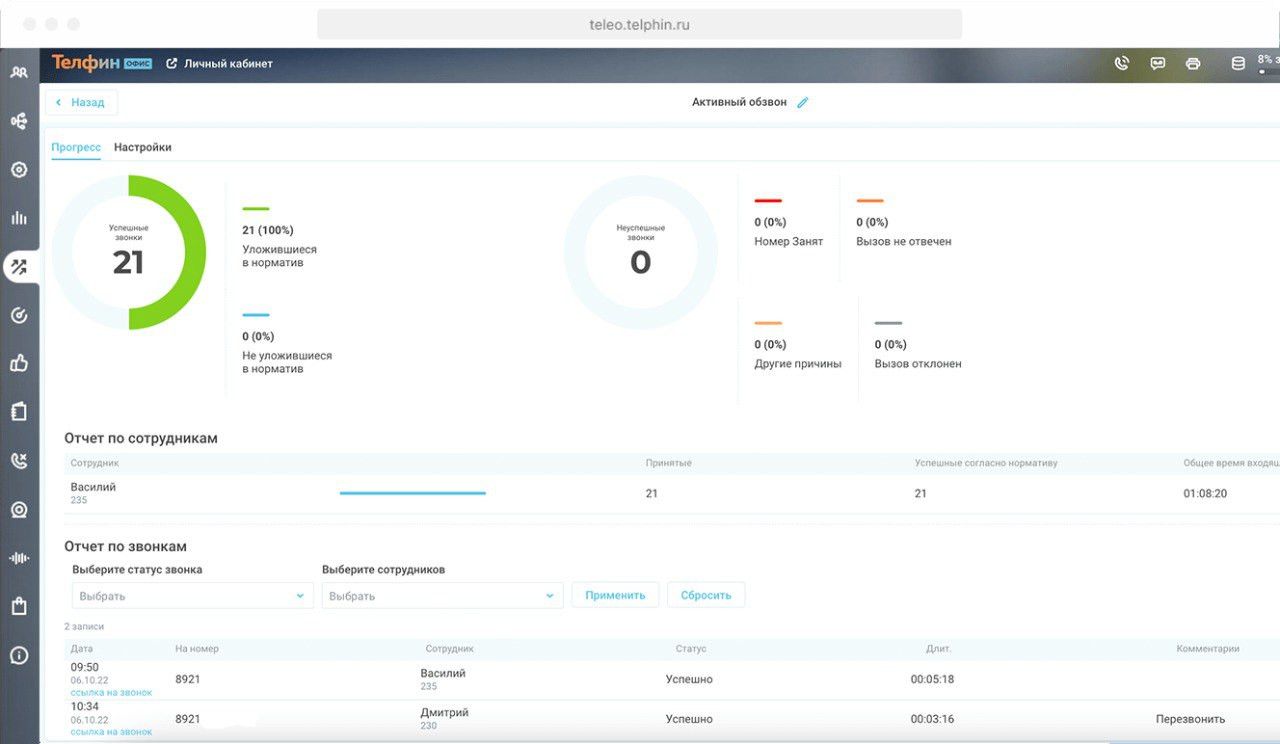Image resolution: width=1280 pixels, height=744 pixels.
Task: Open ссылка на звонок for the 09:50 call
Action: point(111,692)
